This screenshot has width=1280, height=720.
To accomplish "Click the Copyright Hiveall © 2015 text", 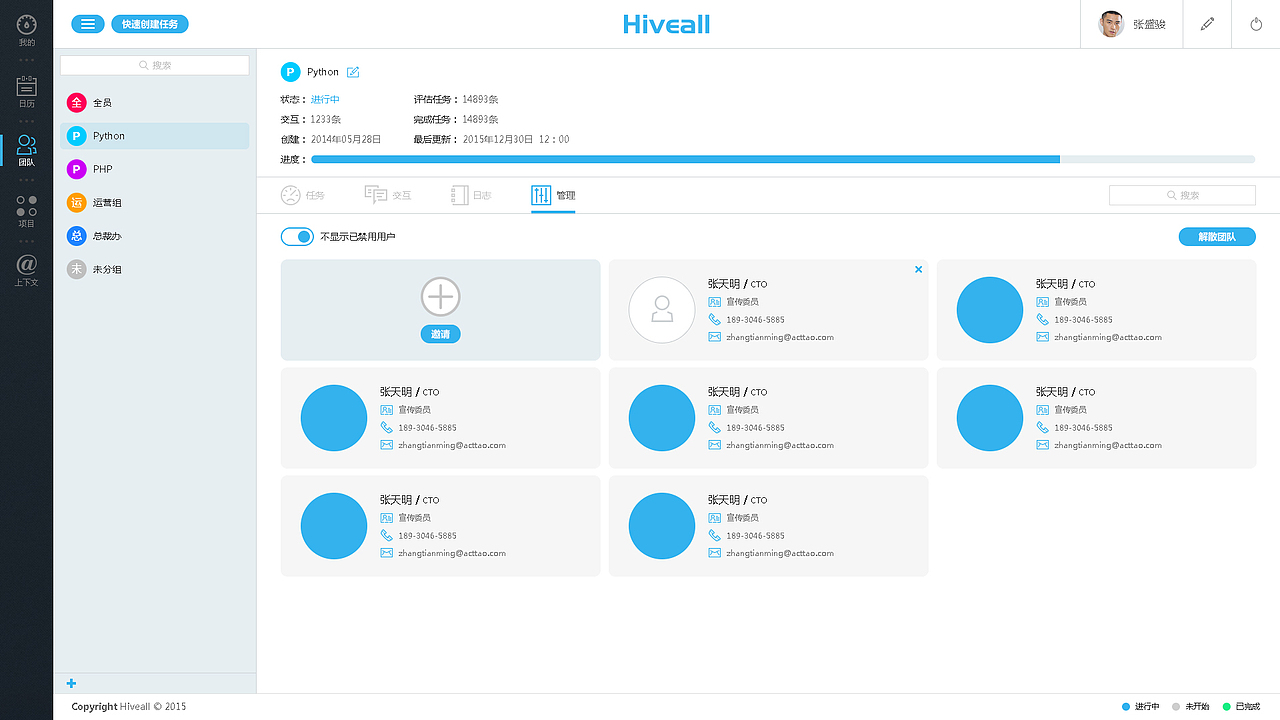I will (x=129, y=707).
